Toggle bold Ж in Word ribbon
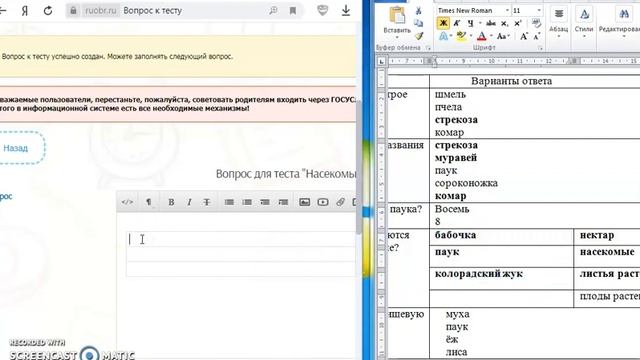Viewport: 640px width, 360px height. 443,23
